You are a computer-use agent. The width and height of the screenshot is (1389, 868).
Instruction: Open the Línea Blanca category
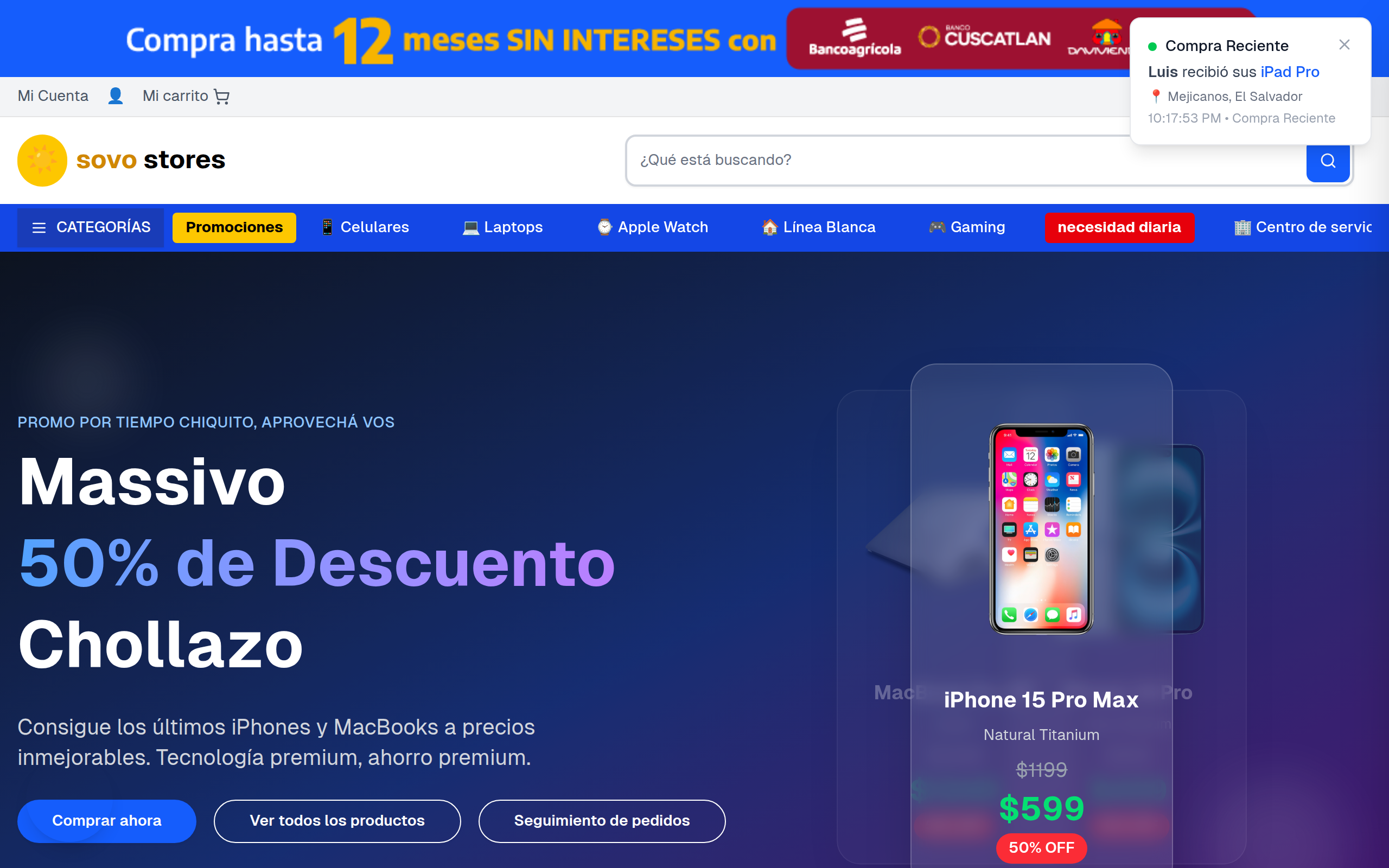(818, 227)
